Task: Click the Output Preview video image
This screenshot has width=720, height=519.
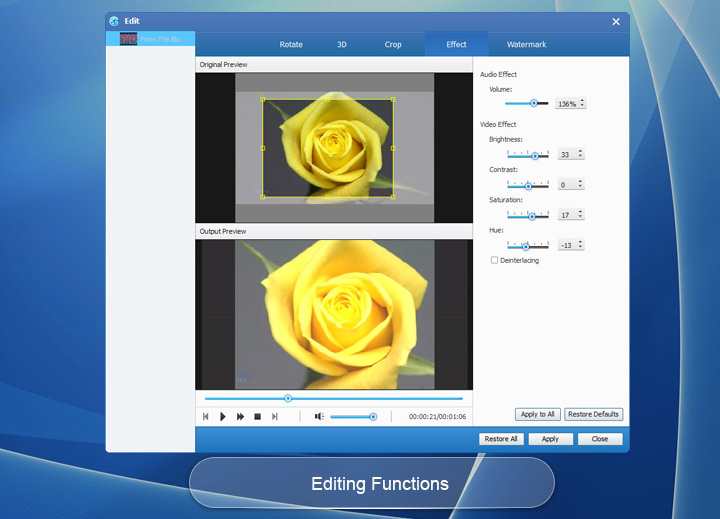Action: (x=334, y=315)
